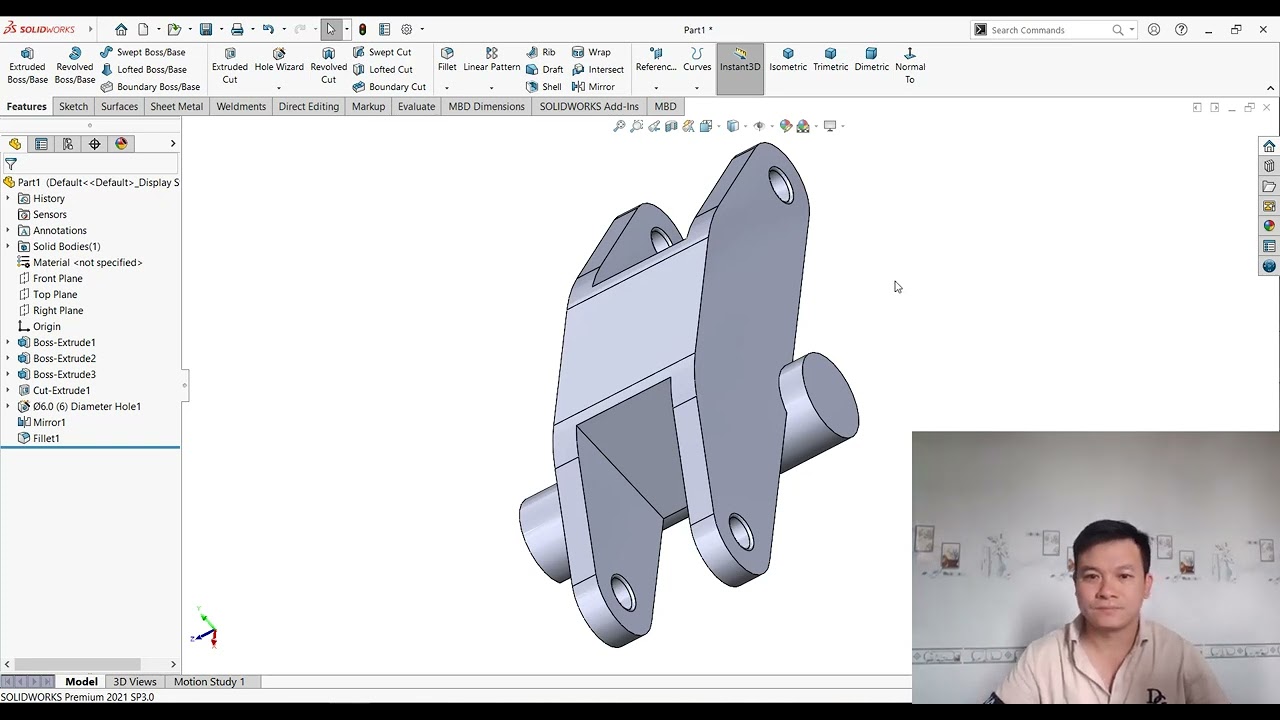Image resolution: width=1280 pixels, height=720 pixels.
Task: Set view Normal To
Action: 910,66
